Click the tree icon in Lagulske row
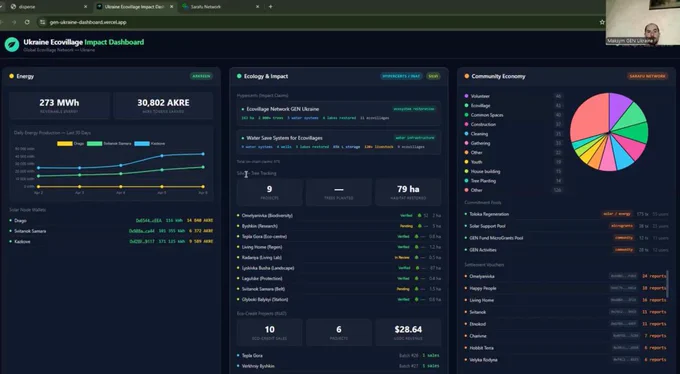 pyautogui.click(x=416, y=279)
